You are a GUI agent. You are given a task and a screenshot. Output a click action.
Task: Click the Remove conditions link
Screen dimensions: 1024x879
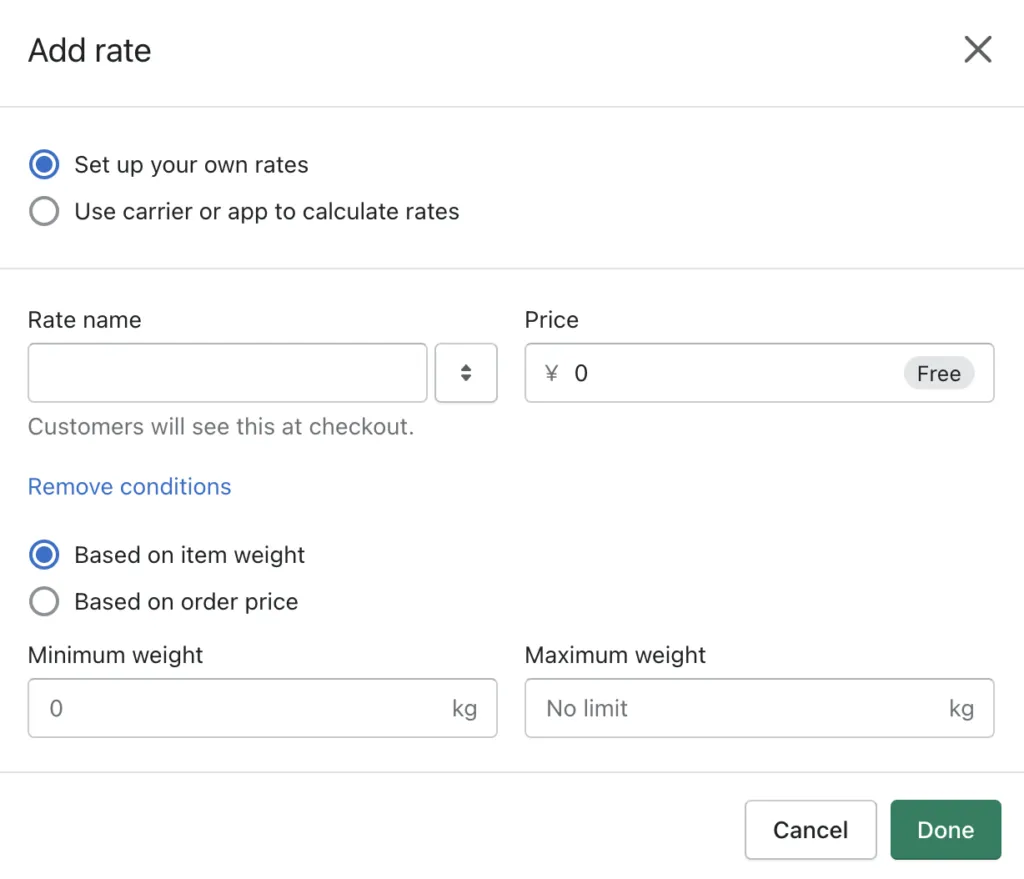(x=129, y=487)
